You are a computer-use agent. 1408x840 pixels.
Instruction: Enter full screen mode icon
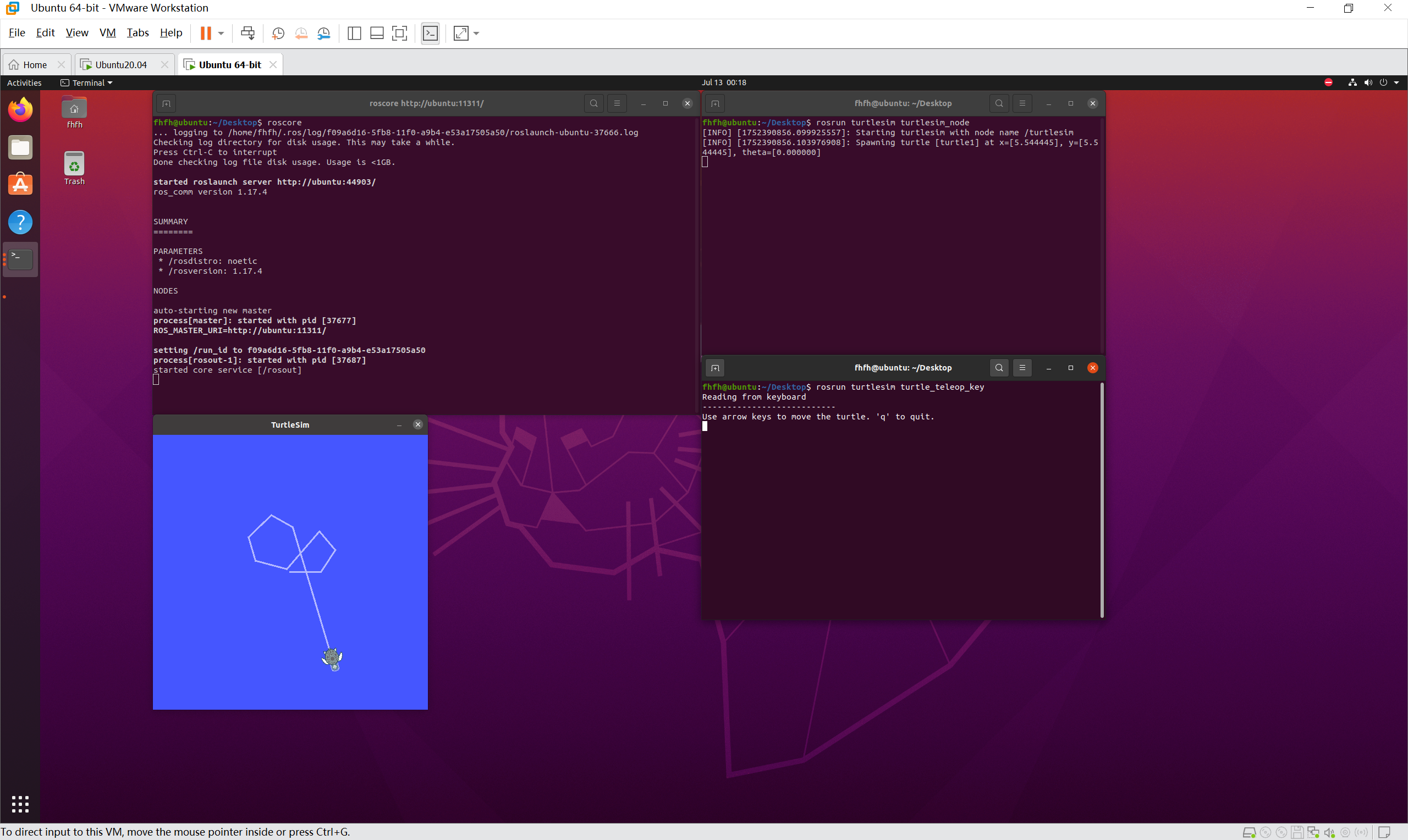(400, 34)
